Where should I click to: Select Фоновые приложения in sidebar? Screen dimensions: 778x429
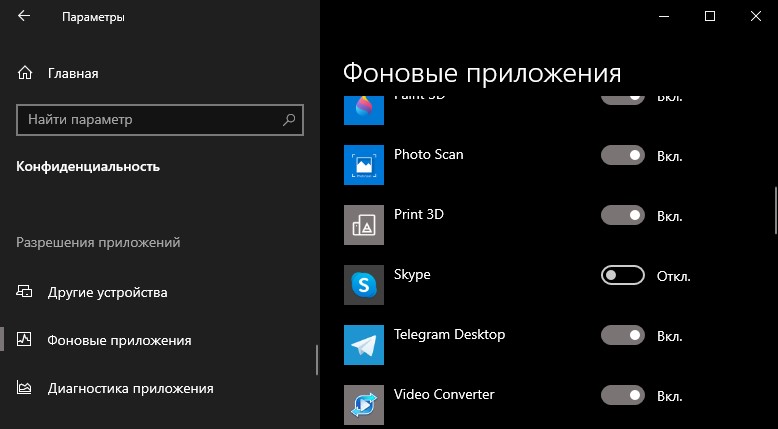tap(119, 340)
